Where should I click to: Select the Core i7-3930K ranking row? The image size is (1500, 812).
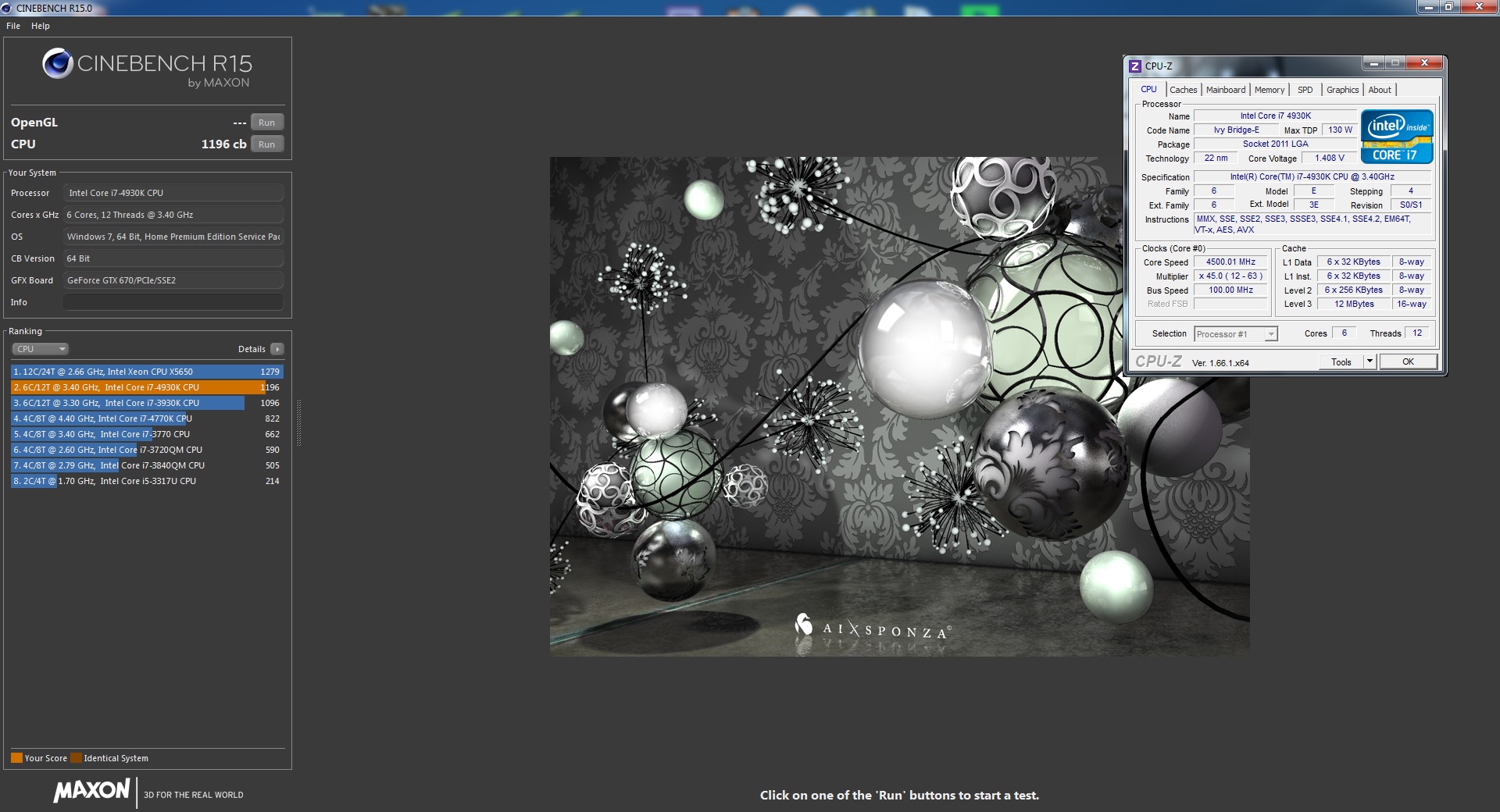coord(146,403)
